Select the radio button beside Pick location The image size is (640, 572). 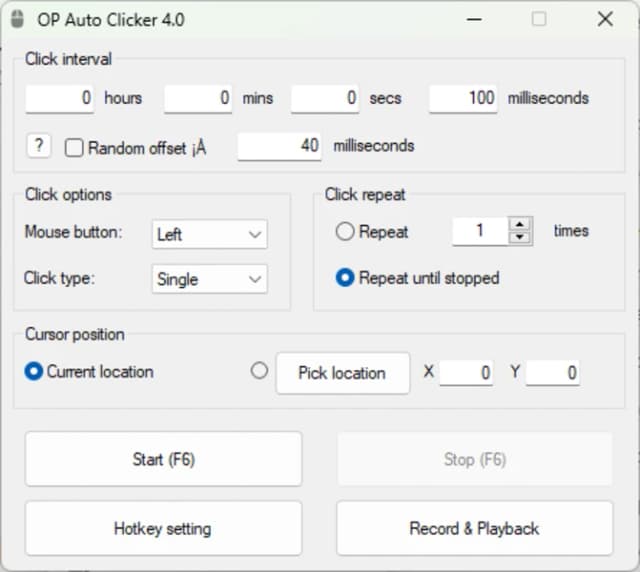click(x=259, y=371)
